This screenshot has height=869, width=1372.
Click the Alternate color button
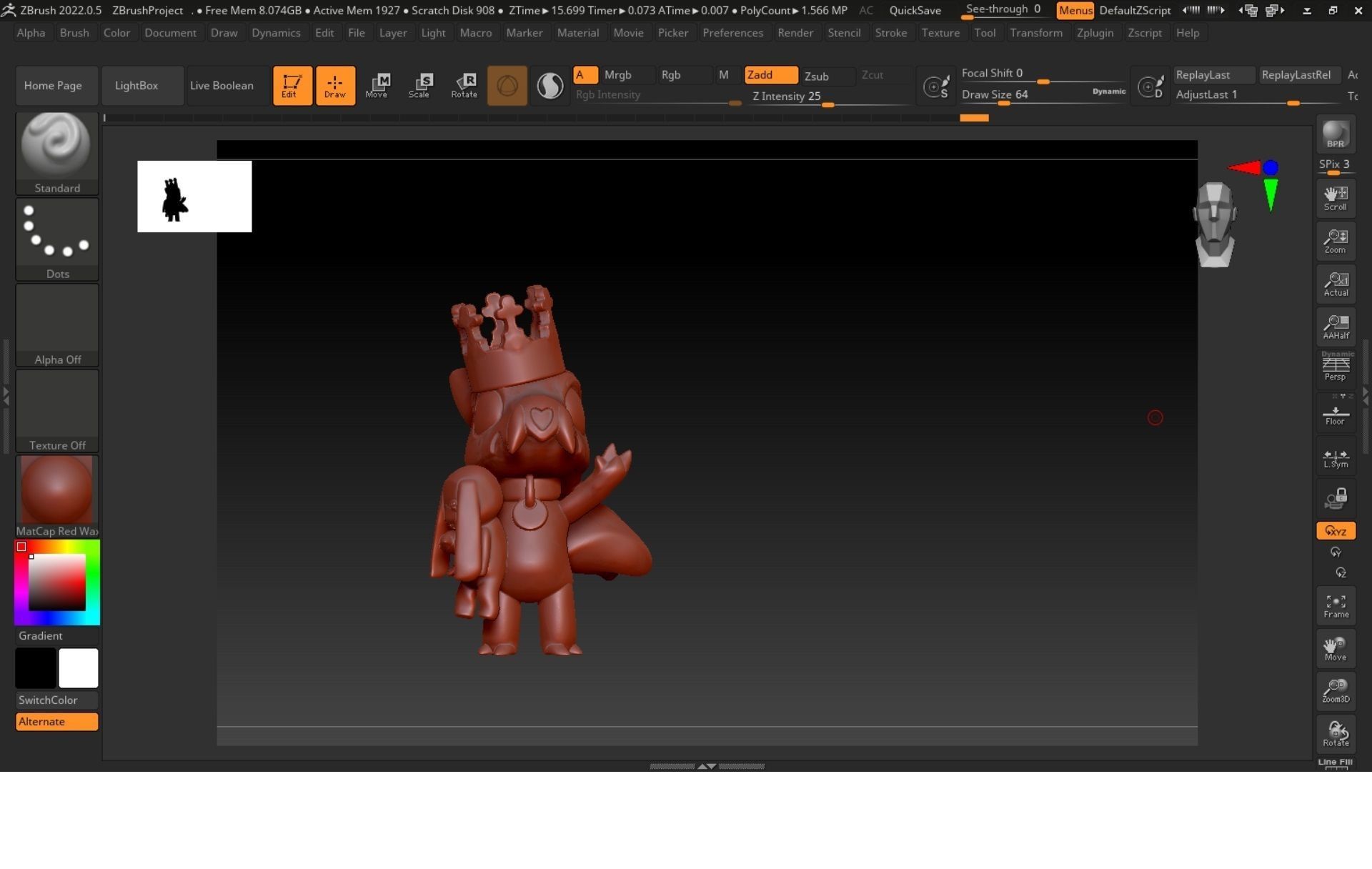57,722
